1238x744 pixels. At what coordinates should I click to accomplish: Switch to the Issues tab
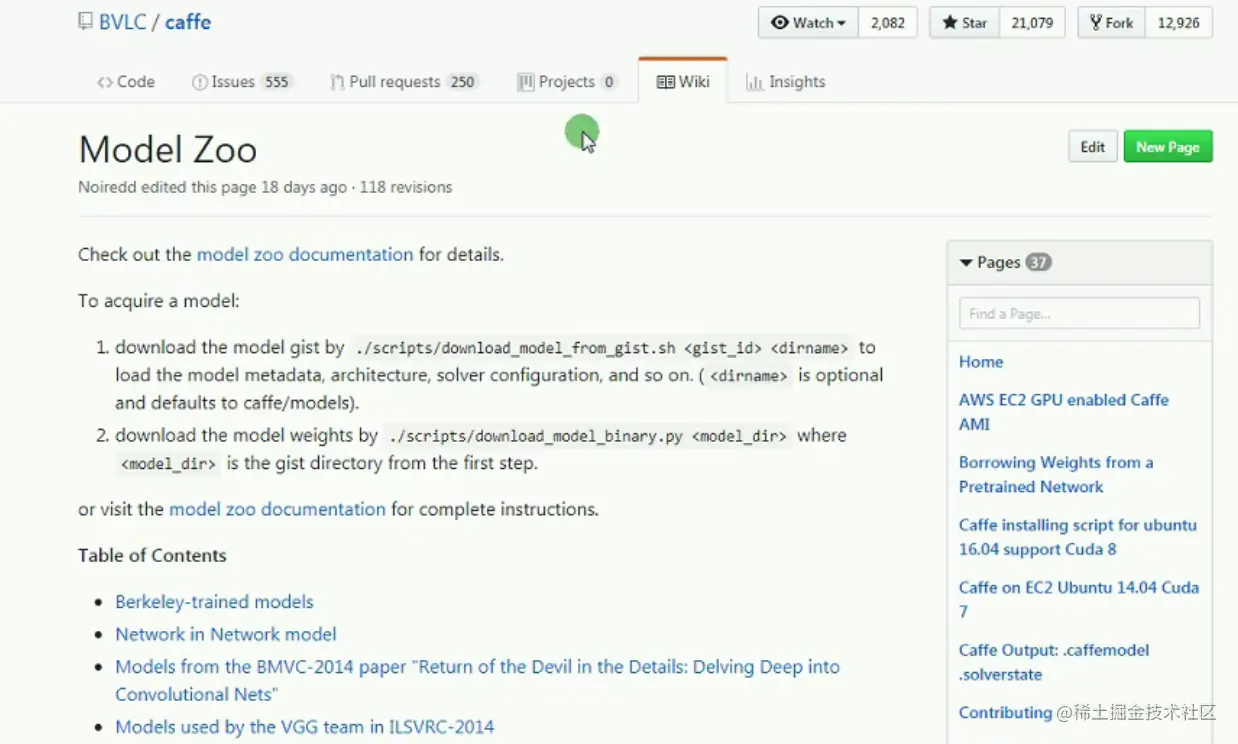pos(241,82)
